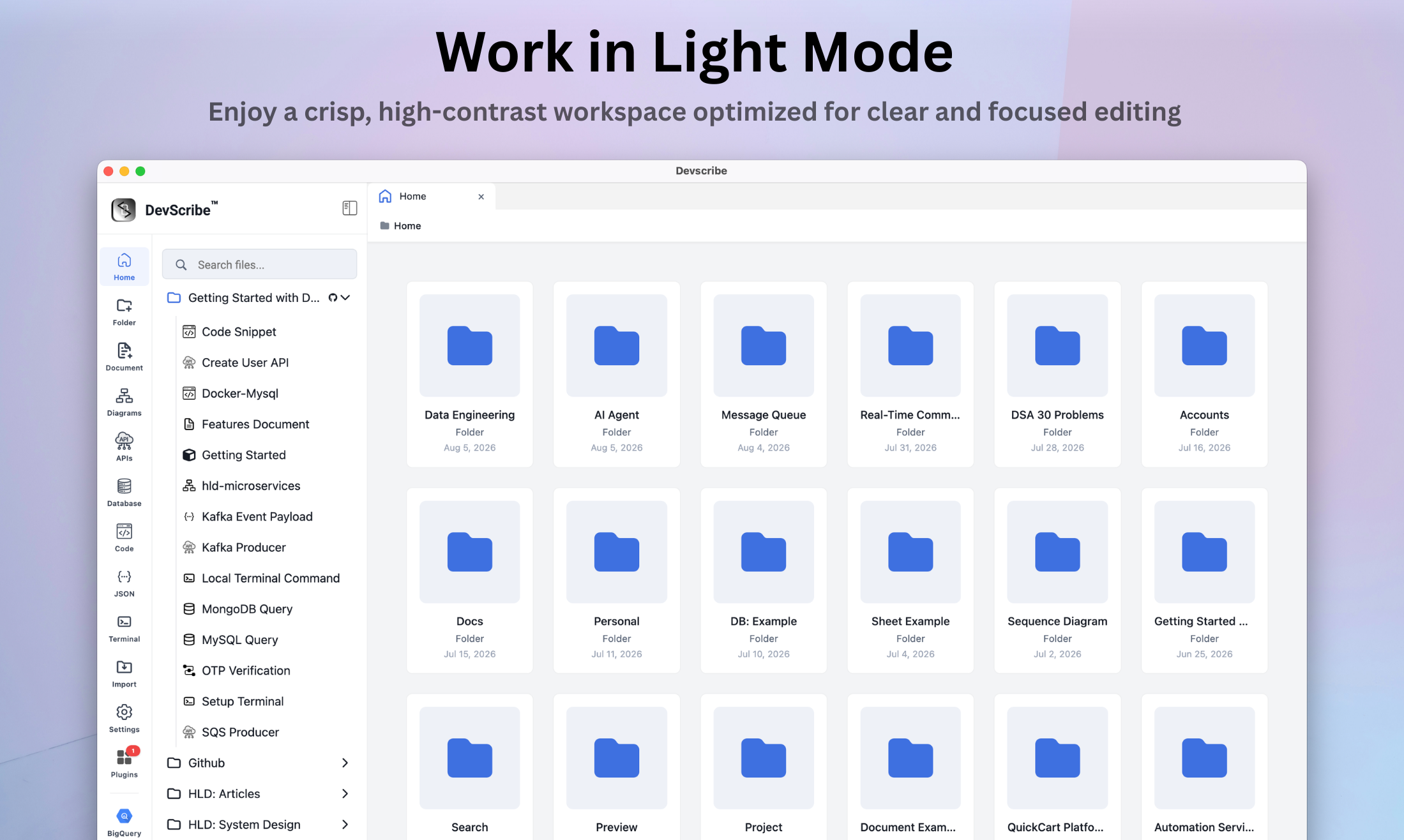1404x840 pixels.
Task: Launch the Terminal tool
Action: tap(124, 628)
